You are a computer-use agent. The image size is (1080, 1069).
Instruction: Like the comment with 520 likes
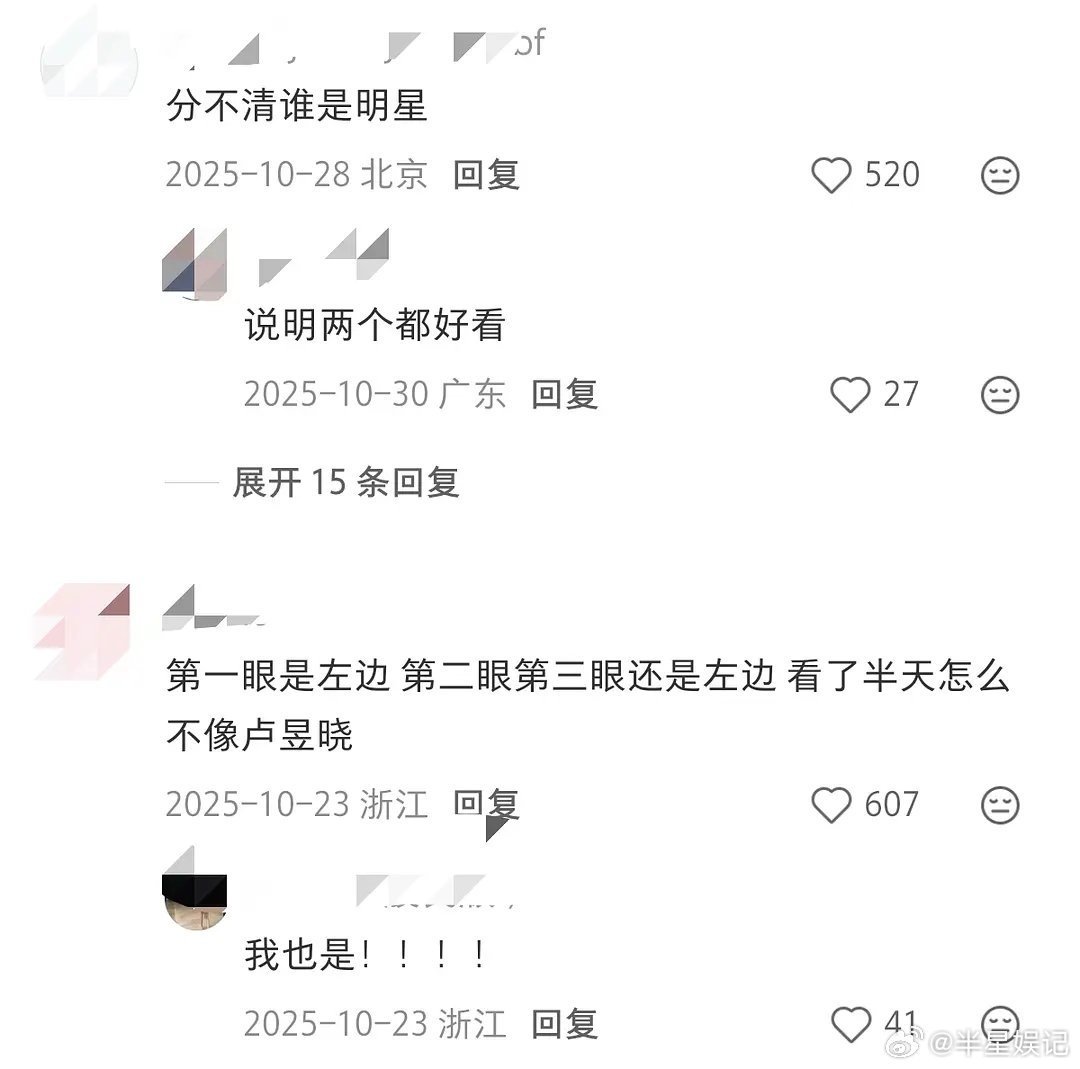831,175
